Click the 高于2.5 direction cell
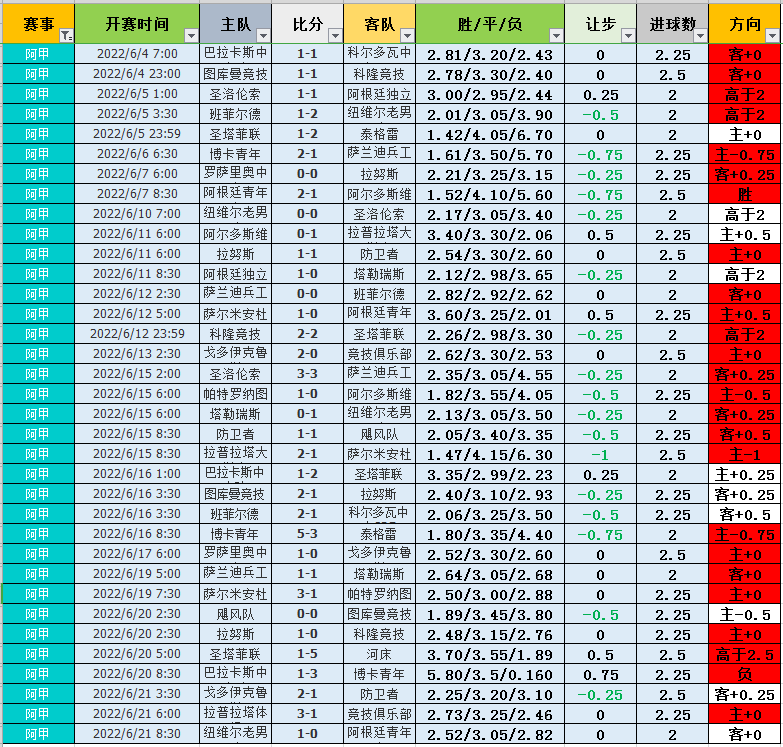The width and height of the screenshot is (783, 747). coord(745,654)
